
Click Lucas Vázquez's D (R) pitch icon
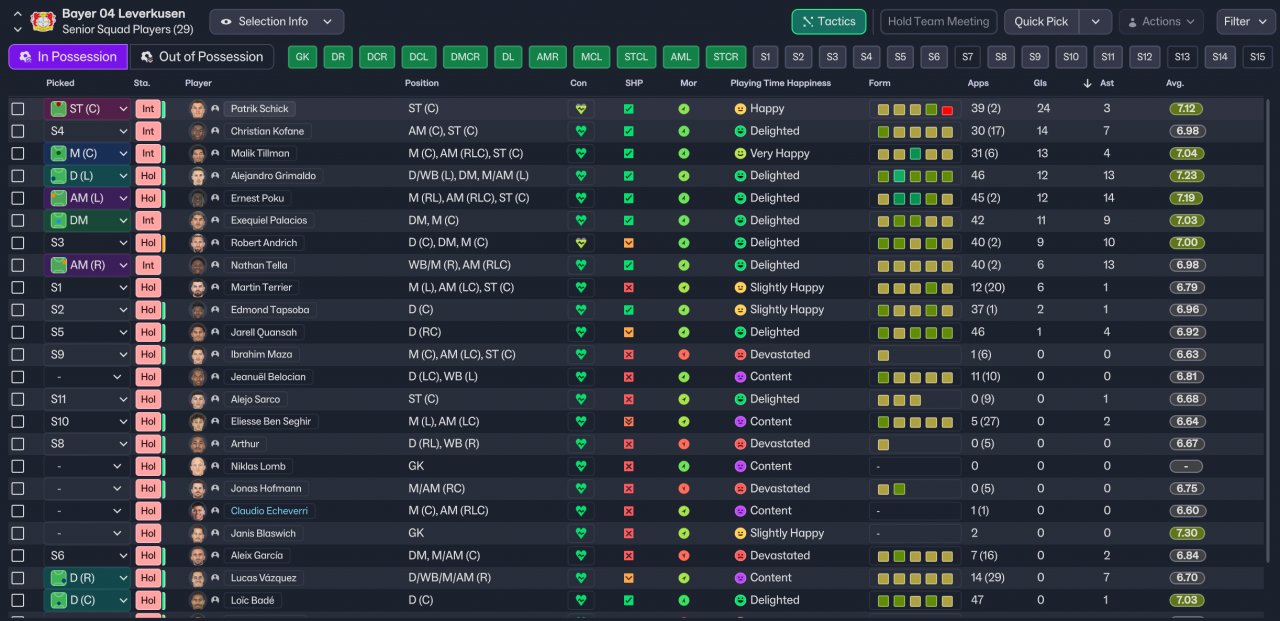[x=59, y=578]
